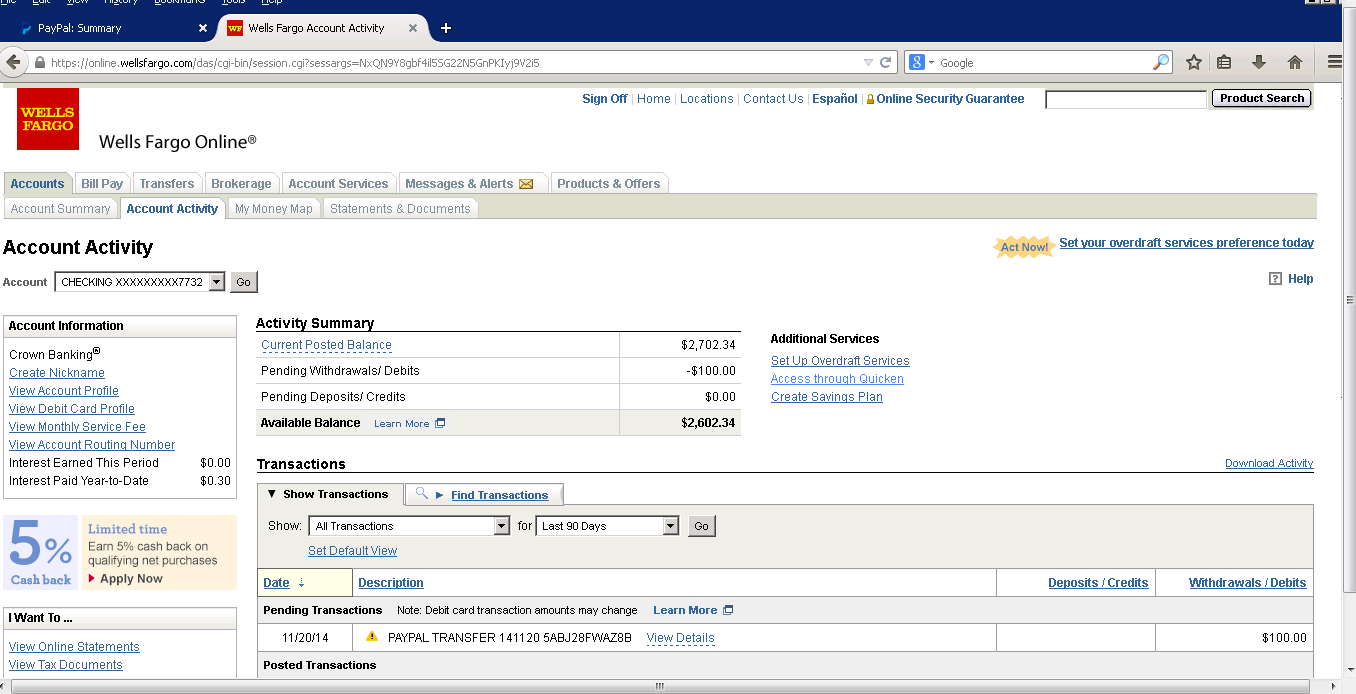Open new browser tab with plus icon
This screenshot has height=694, width=1356.
446,28
